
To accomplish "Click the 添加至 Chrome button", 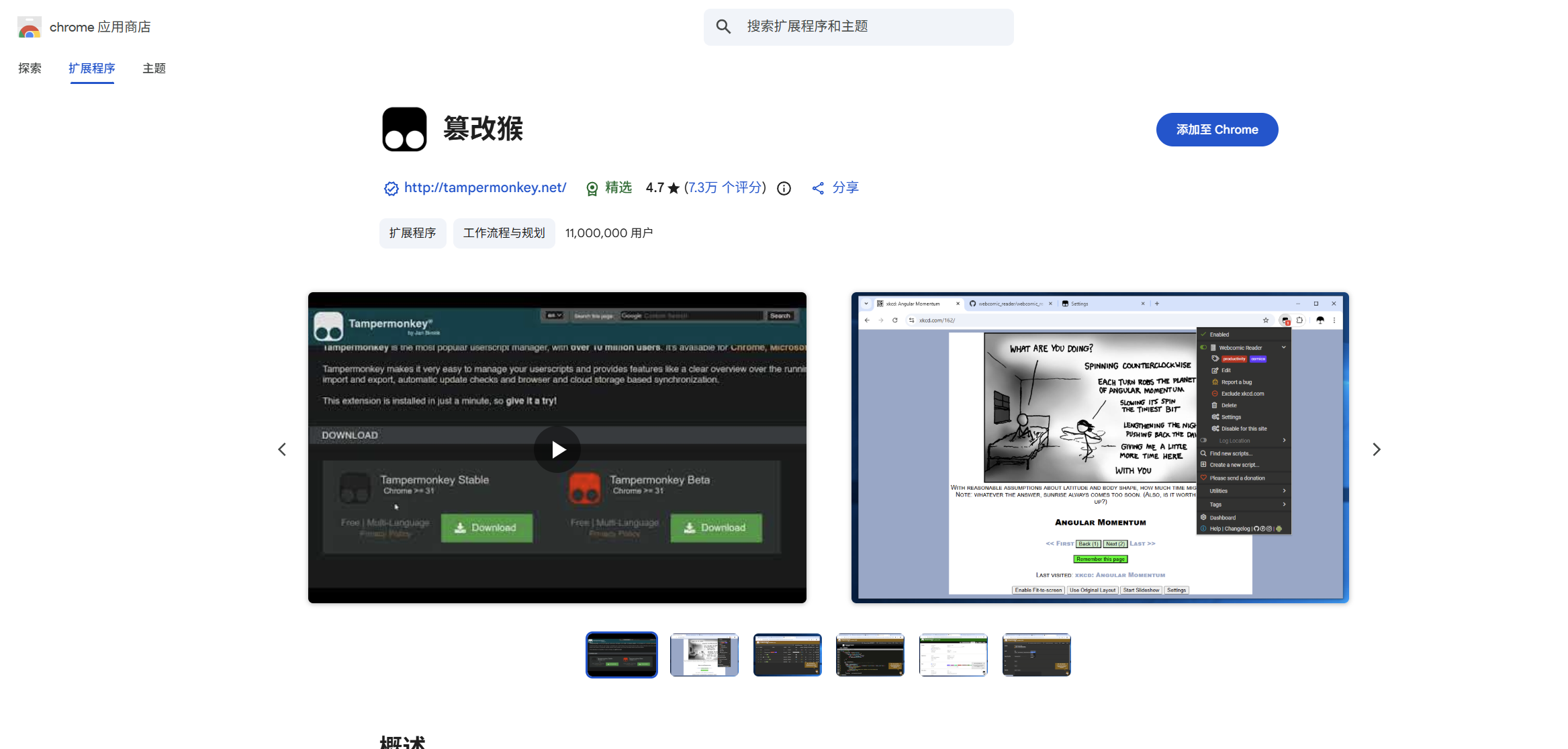I will pos(1217,130).
